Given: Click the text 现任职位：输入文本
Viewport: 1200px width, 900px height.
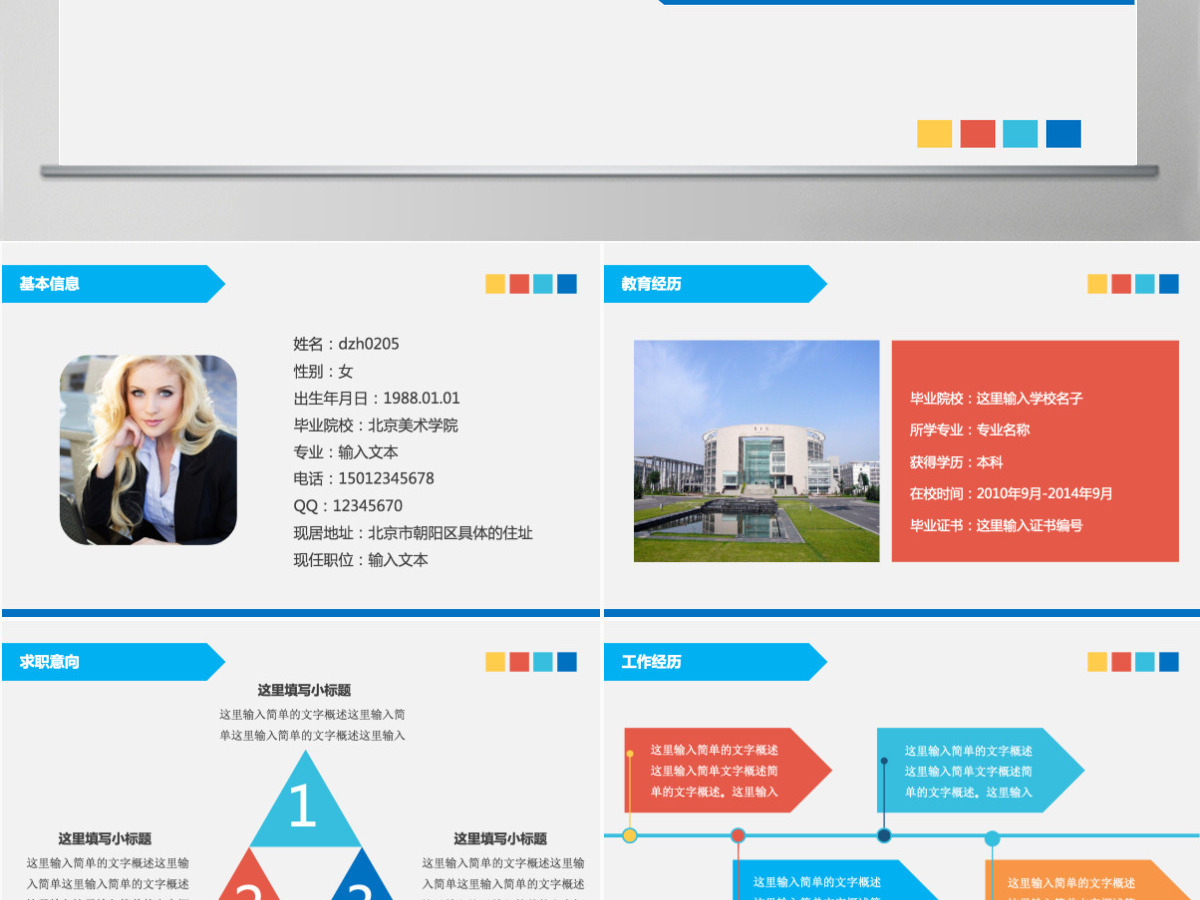Looking at the screenshot, I should coord(361,560).
